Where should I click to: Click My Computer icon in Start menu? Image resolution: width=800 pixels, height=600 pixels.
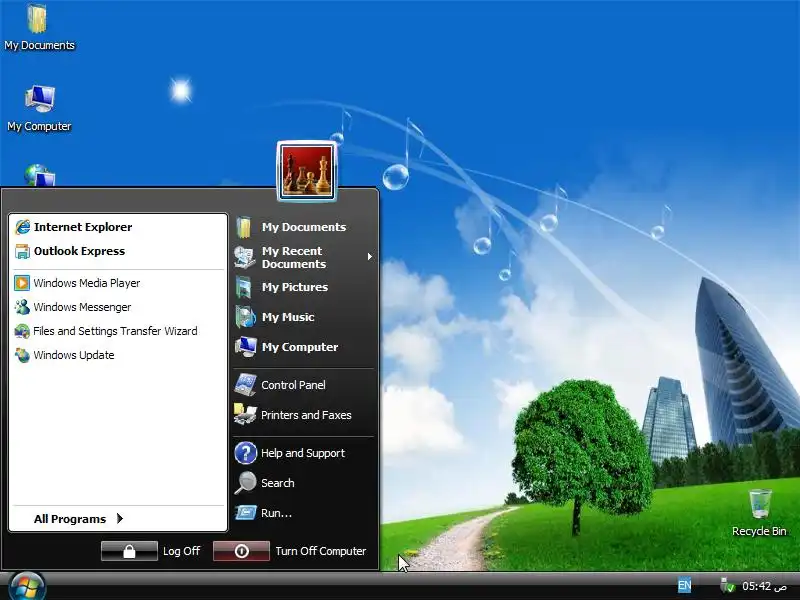point(245,347)
